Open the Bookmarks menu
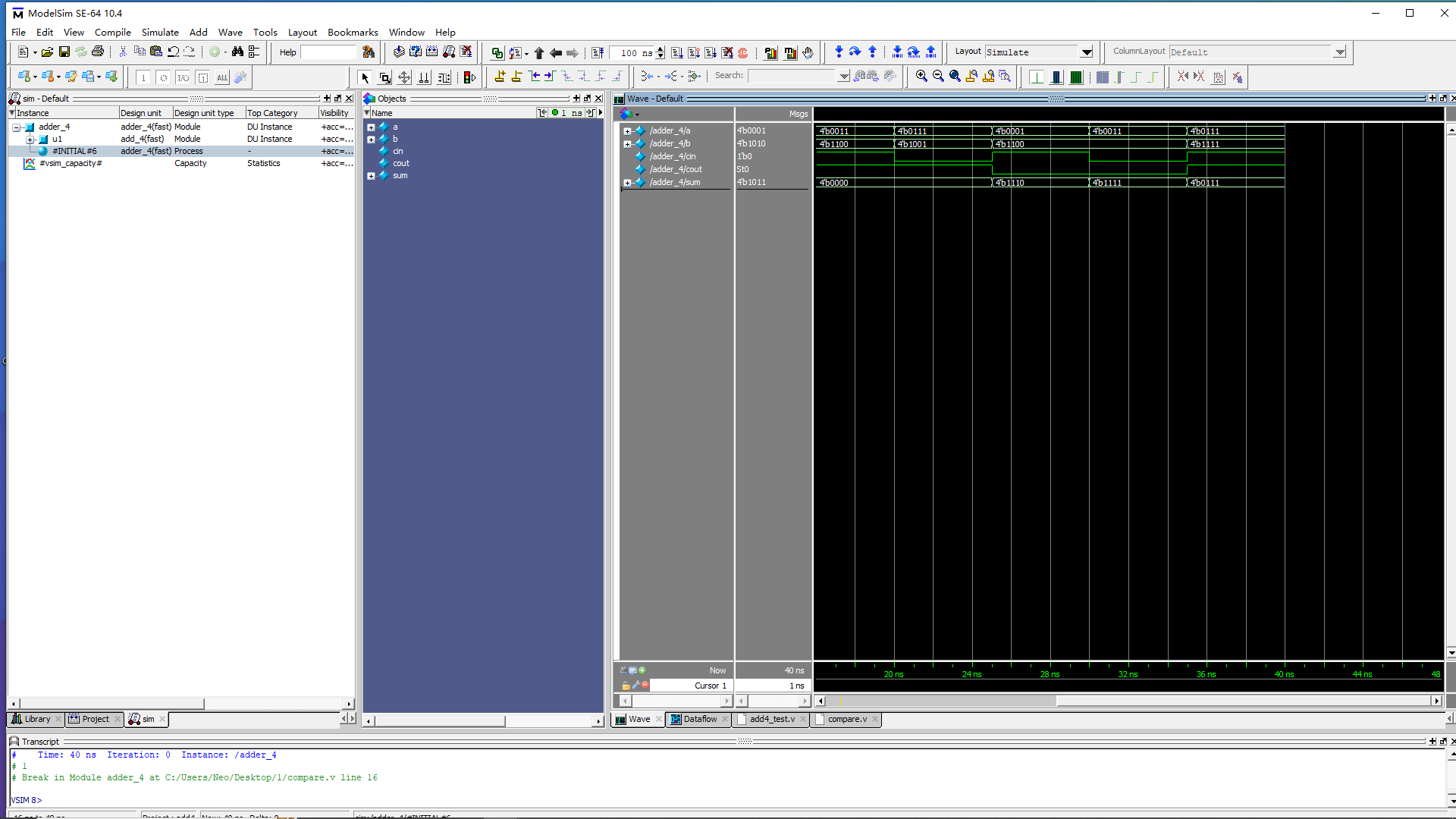 coord(353,32)
